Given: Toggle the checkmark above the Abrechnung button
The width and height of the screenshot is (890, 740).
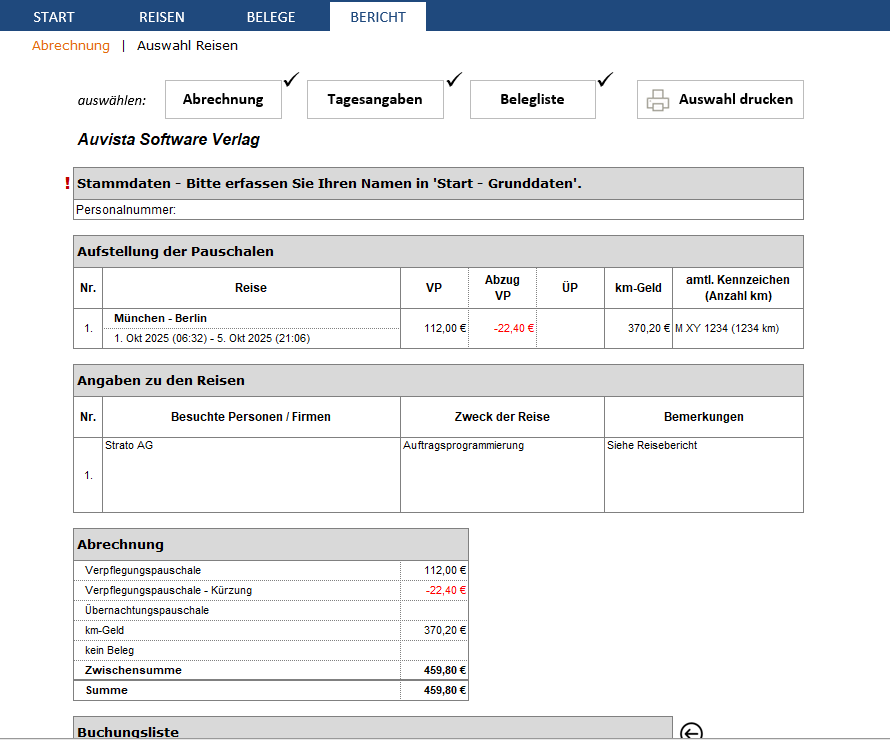Looking at the screenshot, I should point(291,80).
